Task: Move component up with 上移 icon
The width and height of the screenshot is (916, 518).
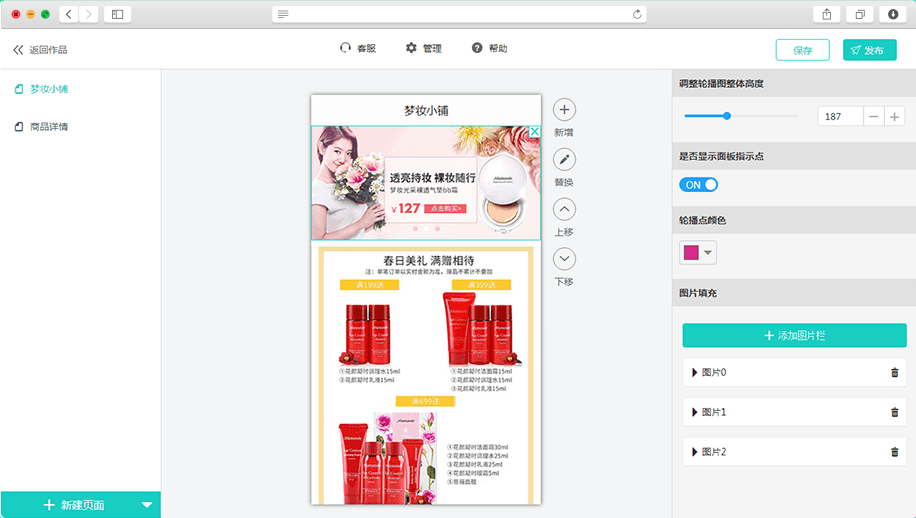Action: click(x=564, y=209)
